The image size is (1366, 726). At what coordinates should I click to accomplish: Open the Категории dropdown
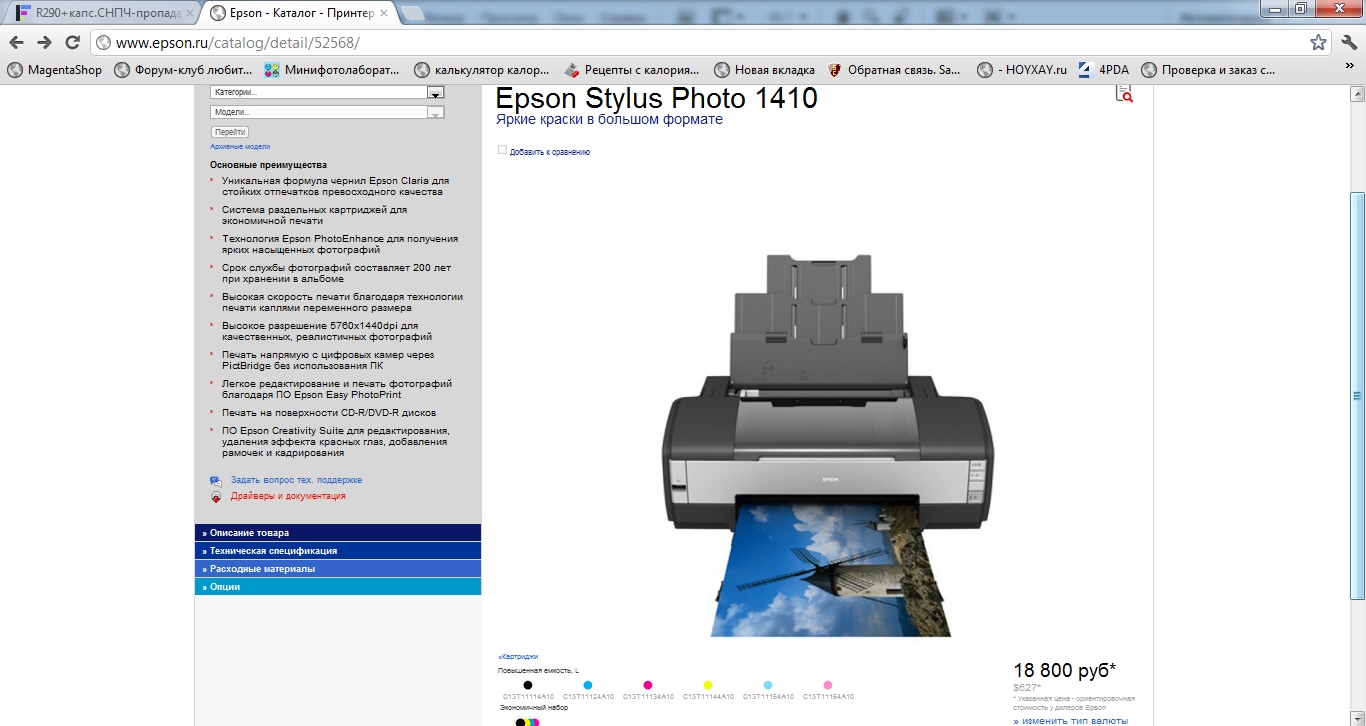[x=327, y=92]
